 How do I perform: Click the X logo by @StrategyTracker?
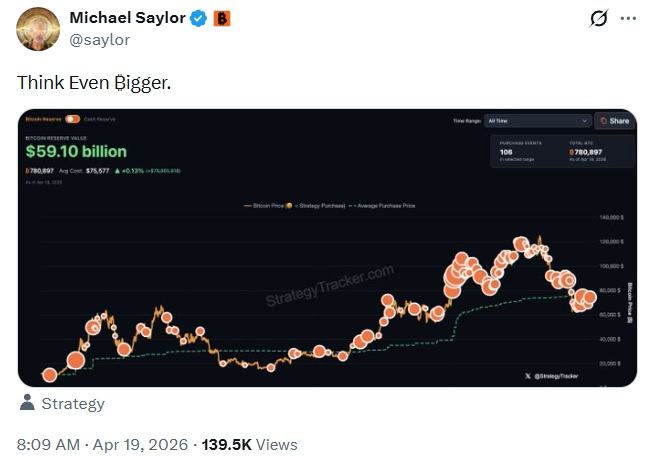point(527,376)
